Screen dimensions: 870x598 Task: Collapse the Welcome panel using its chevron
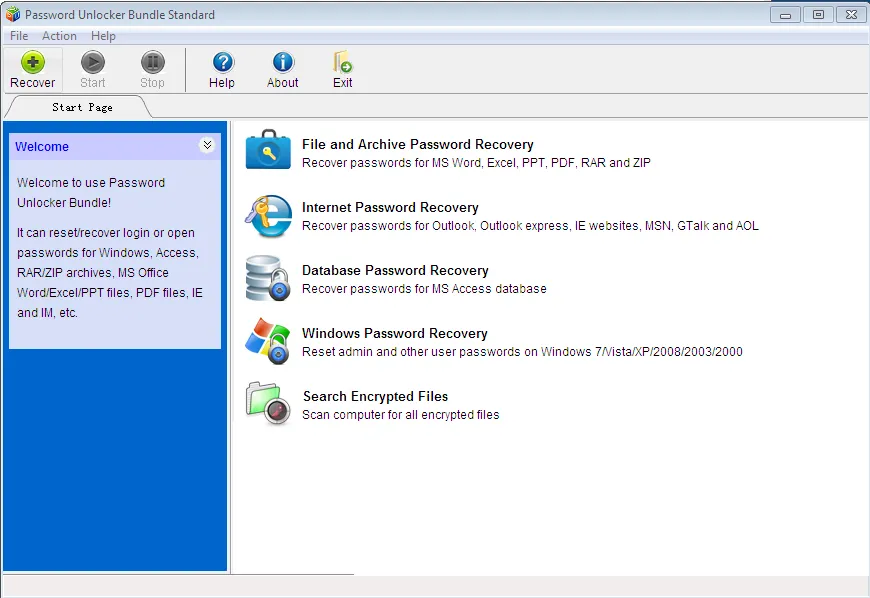point(208,145)
